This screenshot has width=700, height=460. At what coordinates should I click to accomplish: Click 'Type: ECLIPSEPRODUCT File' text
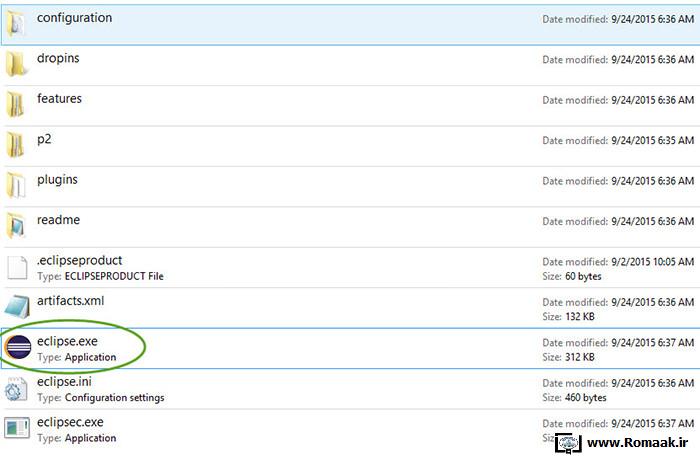point(100,276)
